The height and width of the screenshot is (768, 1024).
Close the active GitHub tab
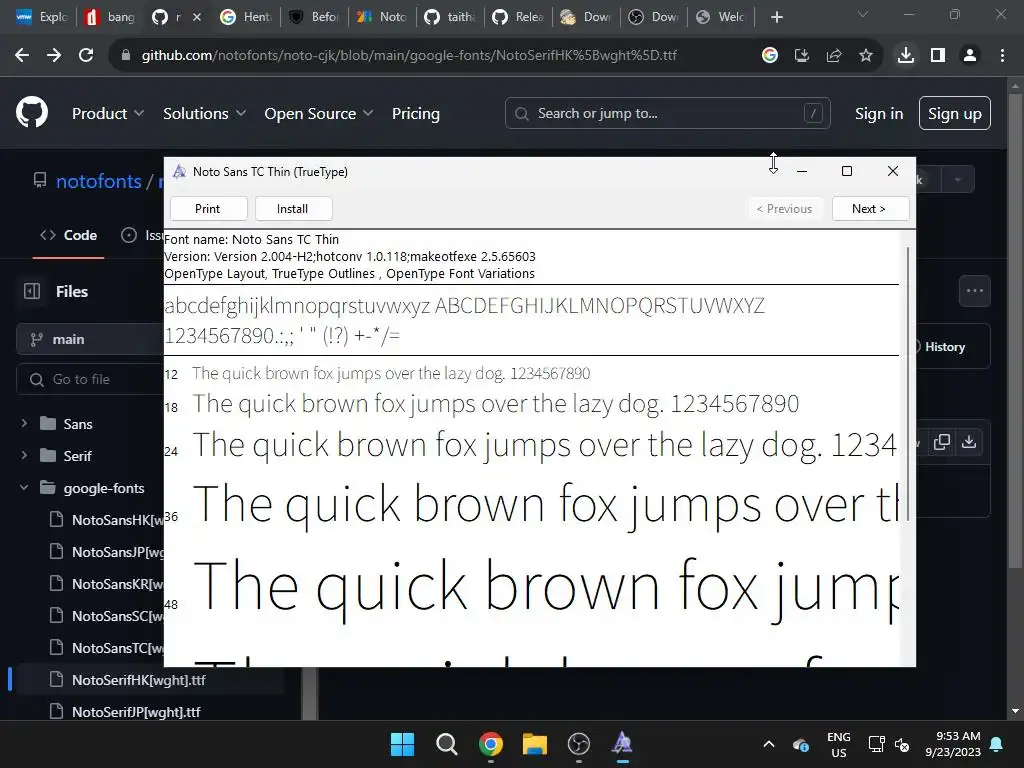pos(197,17)
